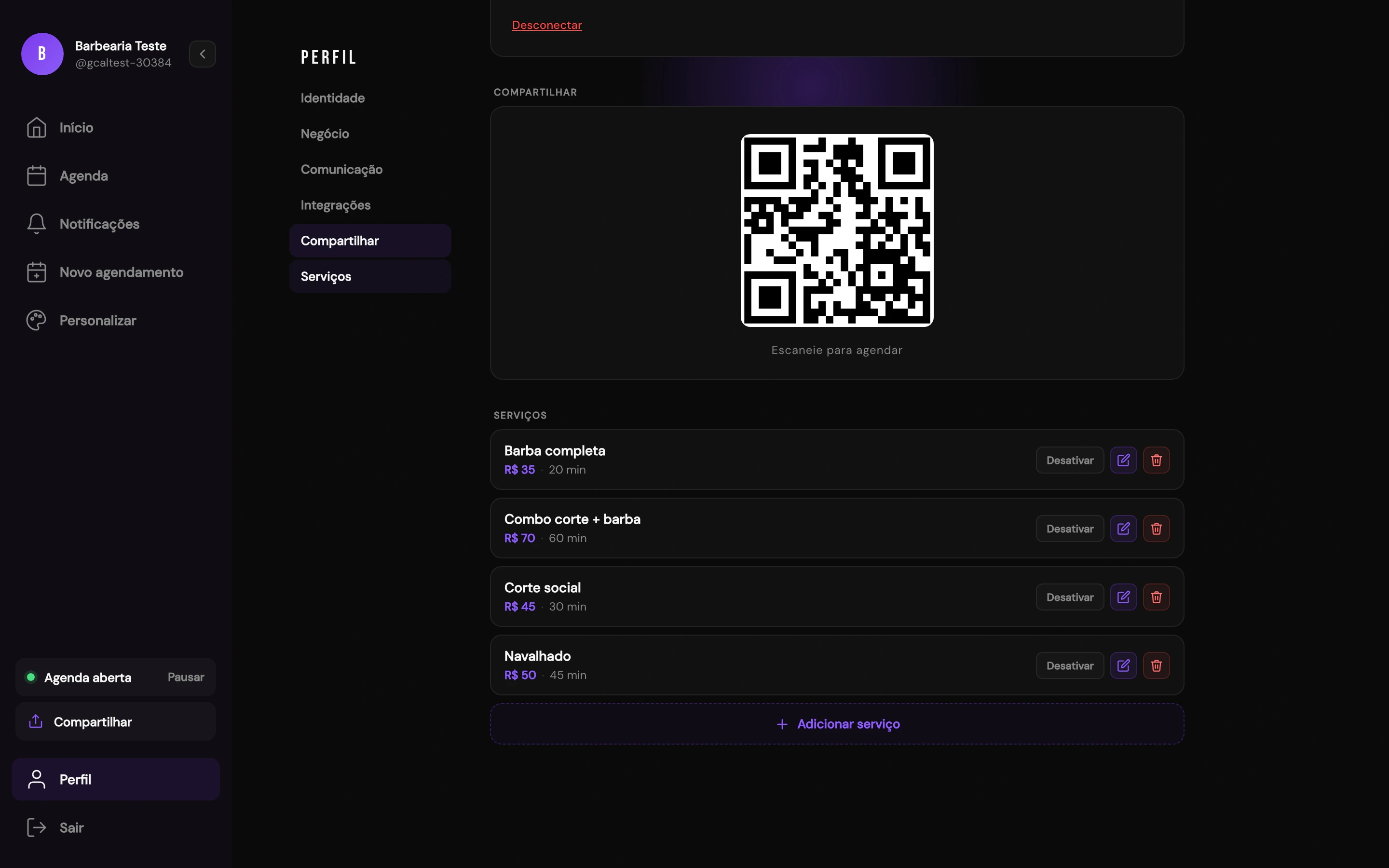Click the Corte social service name

coord(543,587)
